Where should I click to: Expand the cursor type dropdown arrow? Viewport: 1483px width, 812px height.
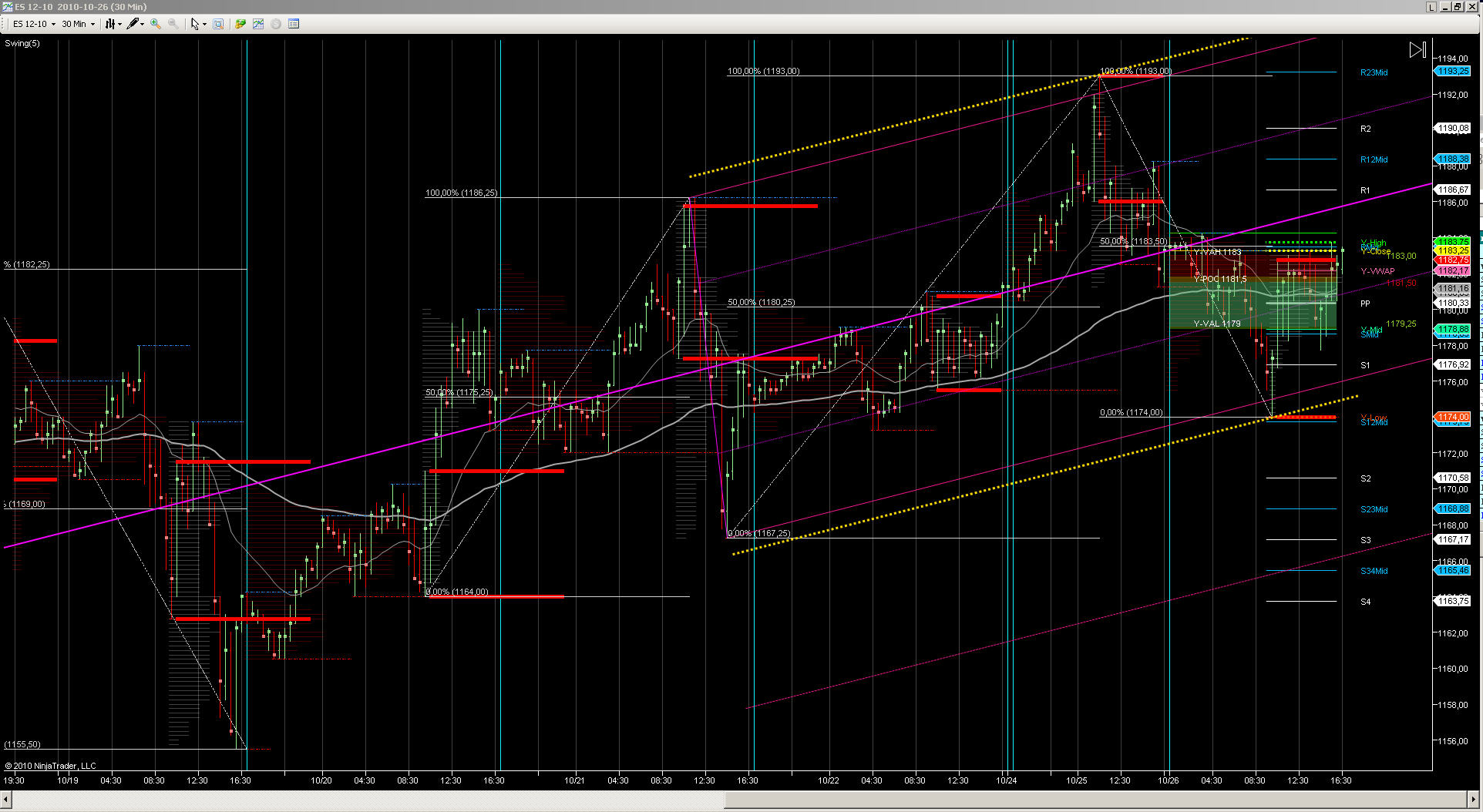click(204, 24)
